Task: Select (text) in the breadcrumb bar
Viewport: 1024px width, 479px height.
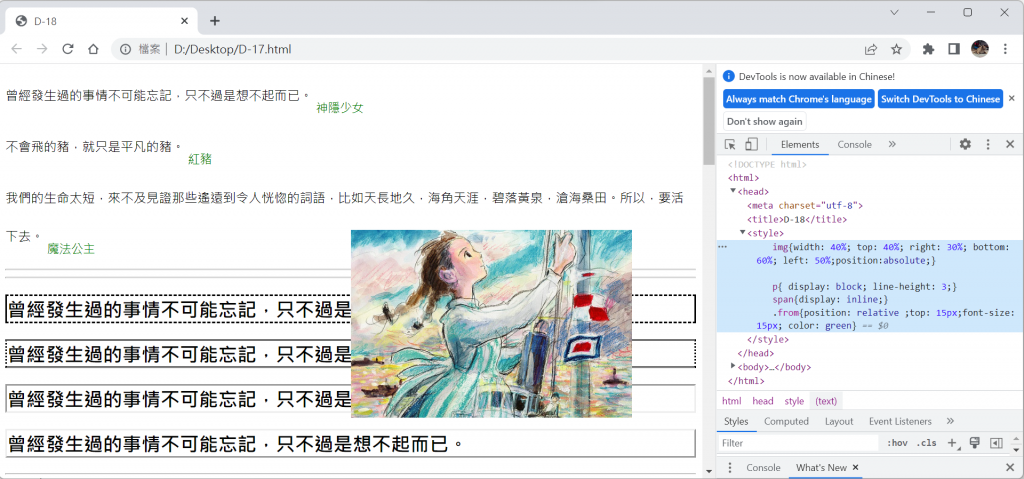Action: tap(826, 401)
